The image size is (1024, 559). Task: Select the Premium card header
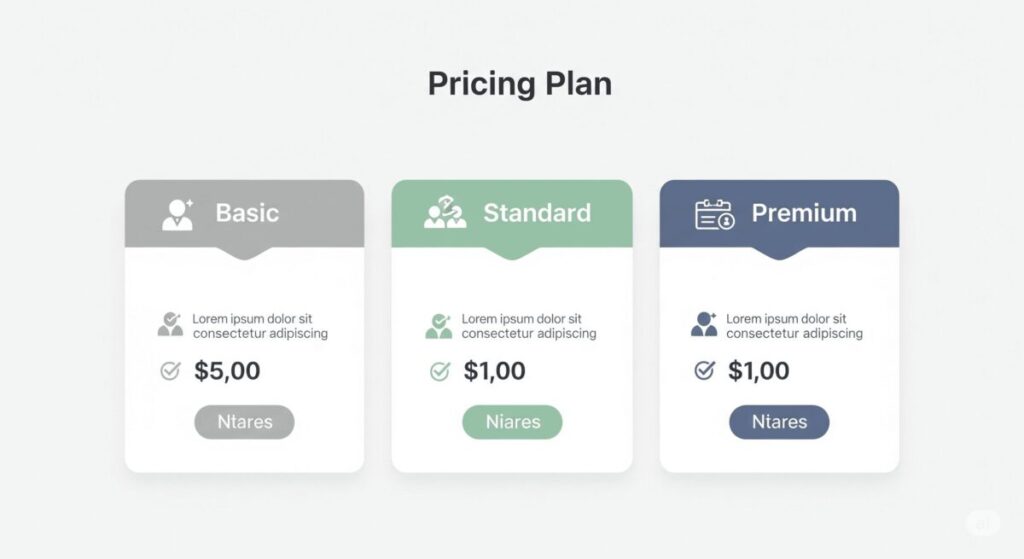(x=779, y=214)
